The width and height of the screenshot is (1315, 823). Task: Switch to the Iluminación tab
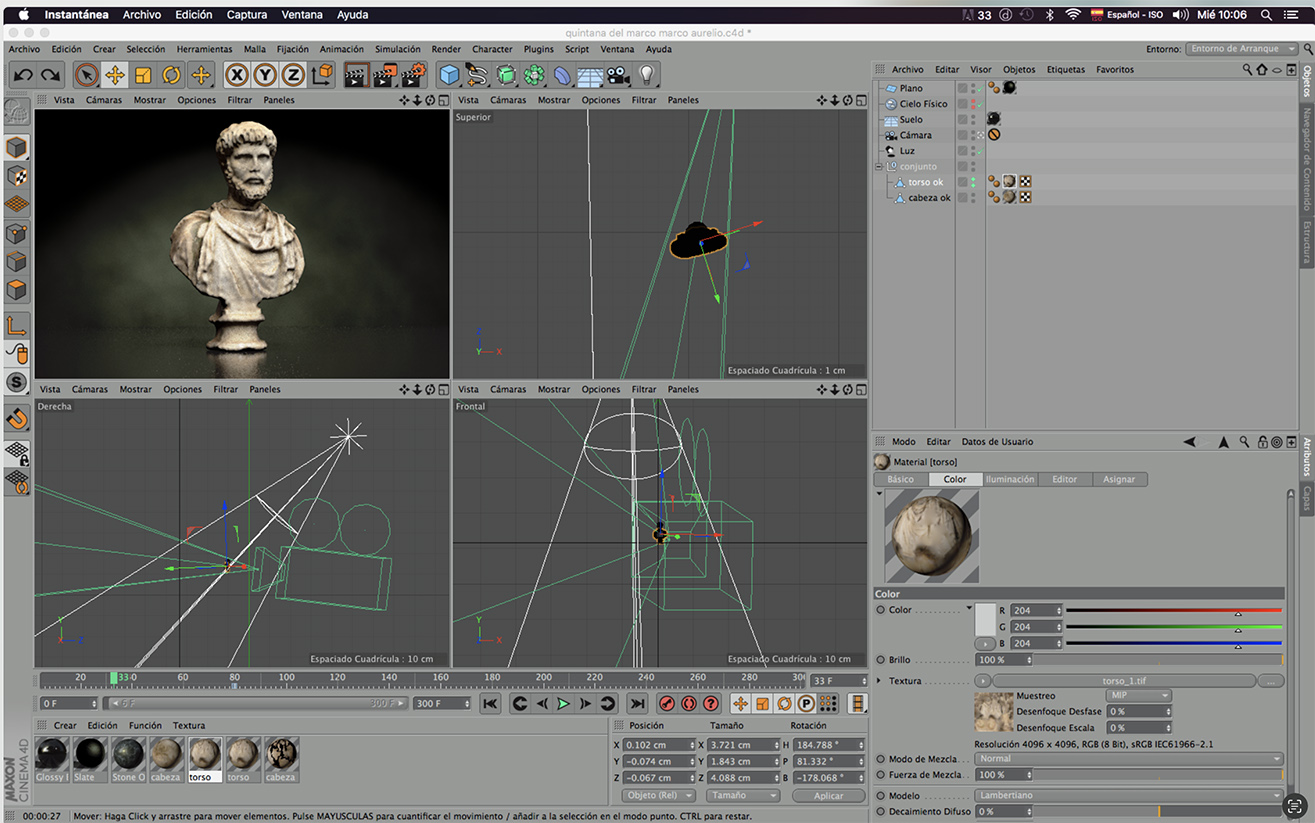tap(1010, 480)
